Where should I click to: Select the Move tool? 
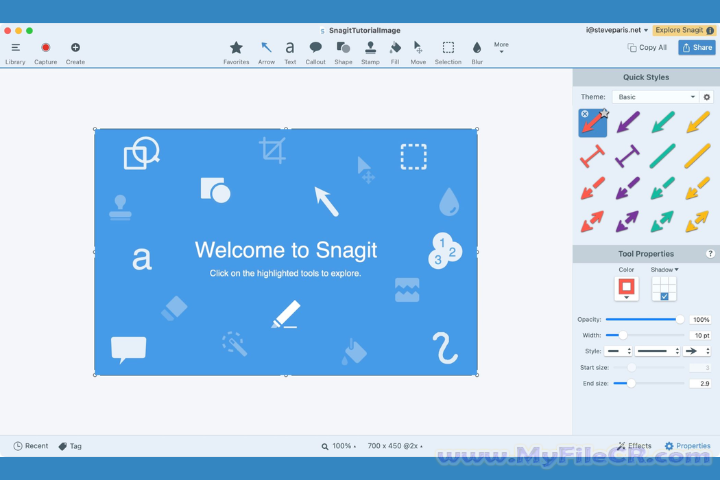pos(418,53)
